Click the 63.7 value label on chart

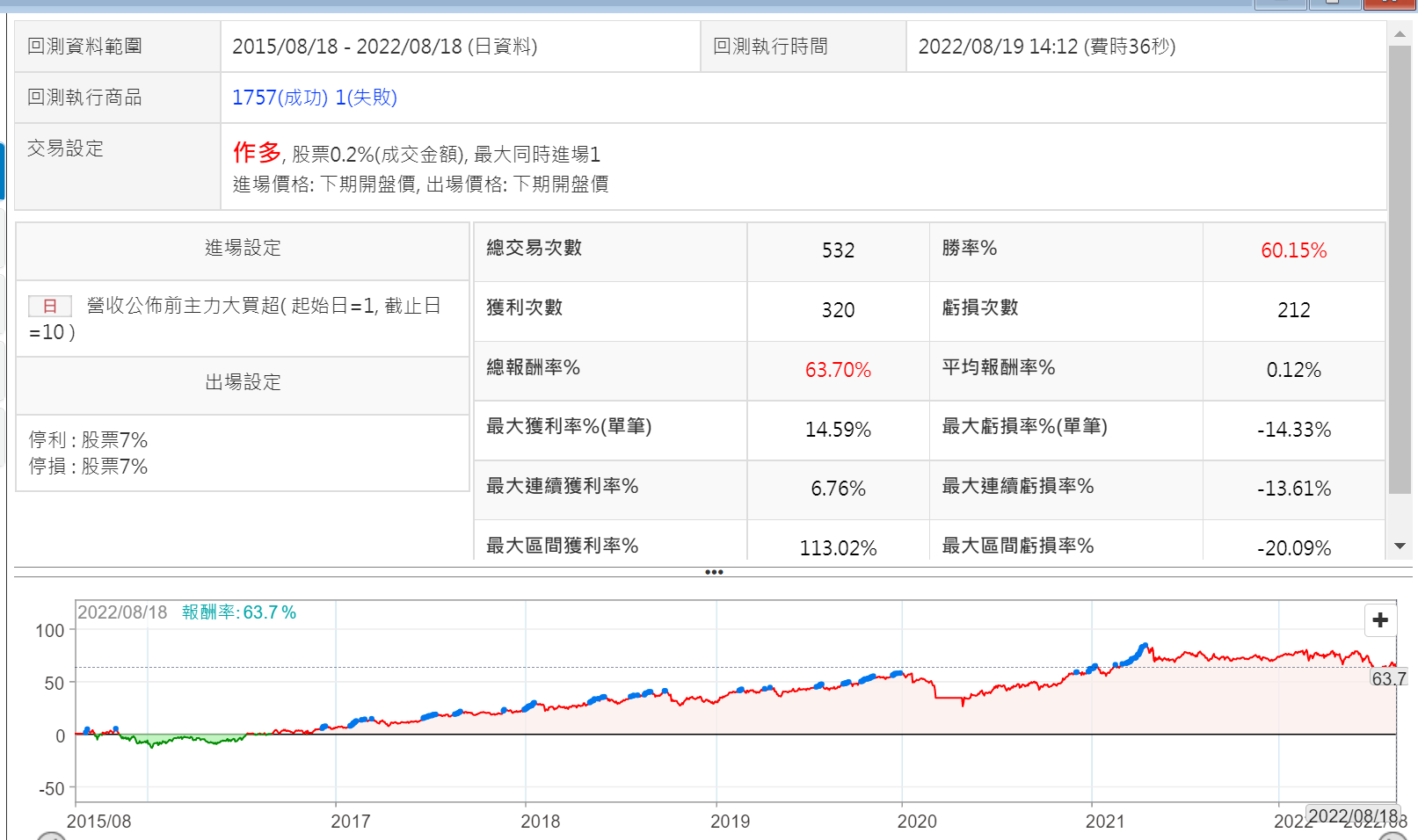pyautogui.click(x=1388, y=678)
